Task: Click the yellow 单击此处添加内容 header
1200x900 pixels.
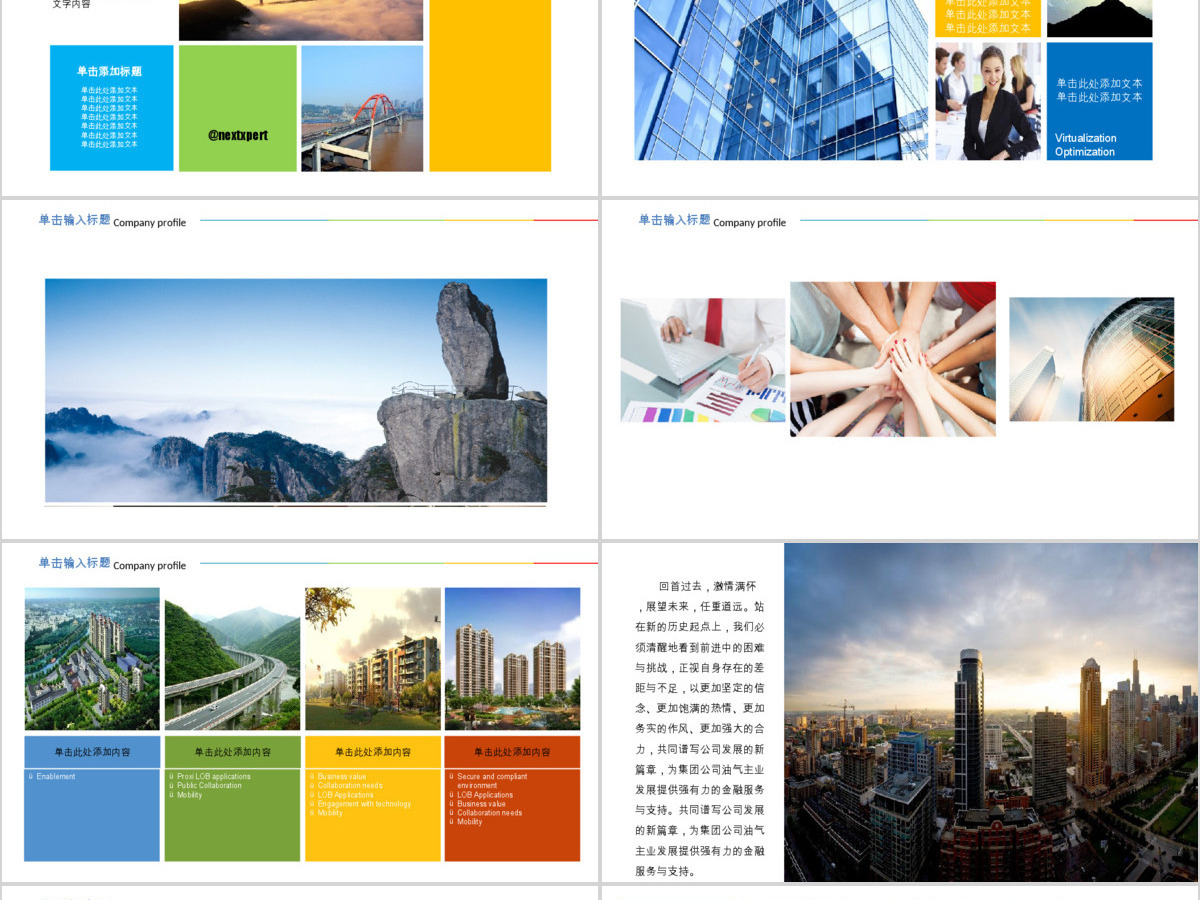Action: (x=372, y=752)
